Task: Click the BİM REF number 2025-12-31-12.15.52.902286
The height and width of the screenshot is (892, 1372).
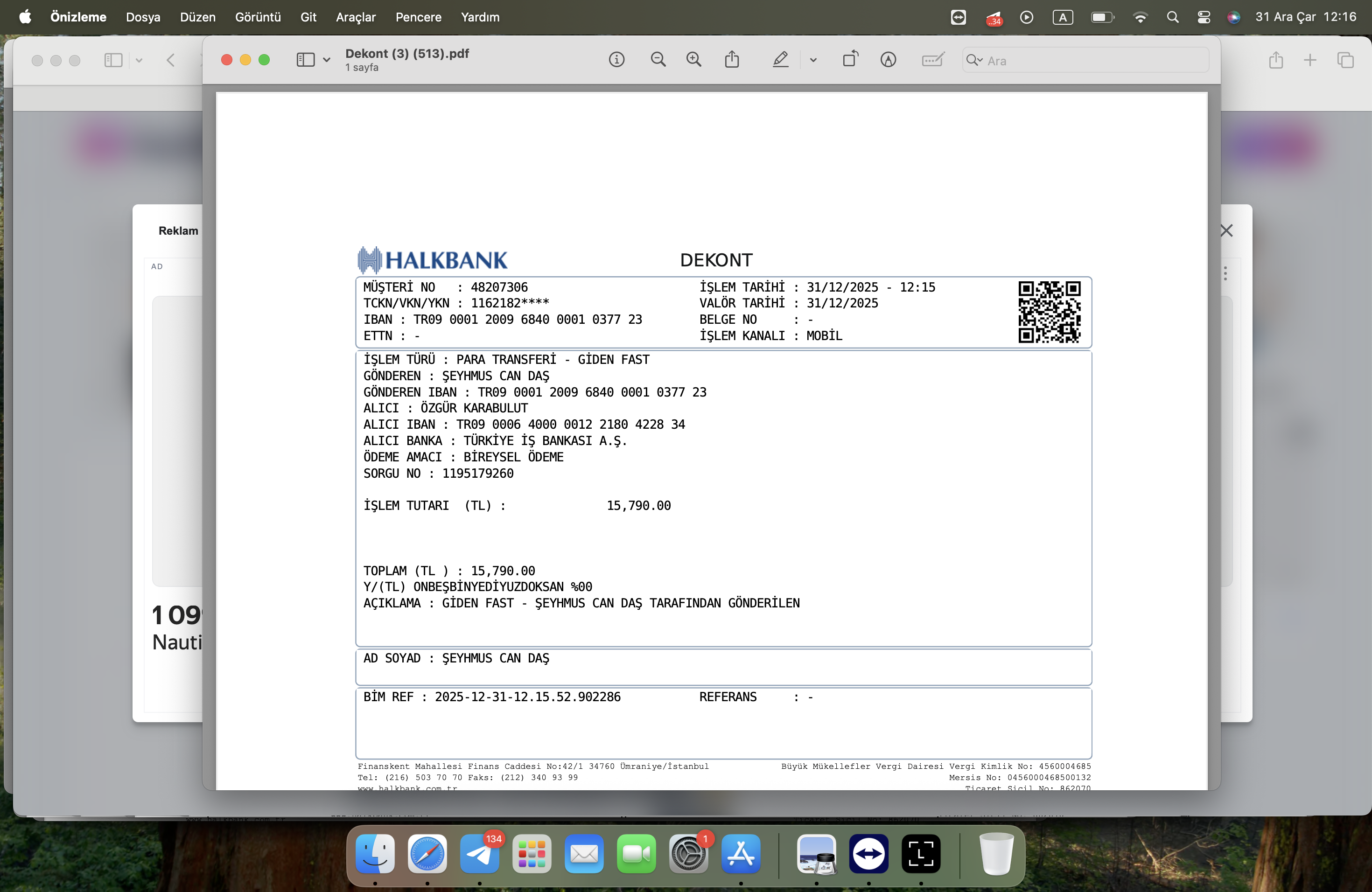Action: (527, 697)
